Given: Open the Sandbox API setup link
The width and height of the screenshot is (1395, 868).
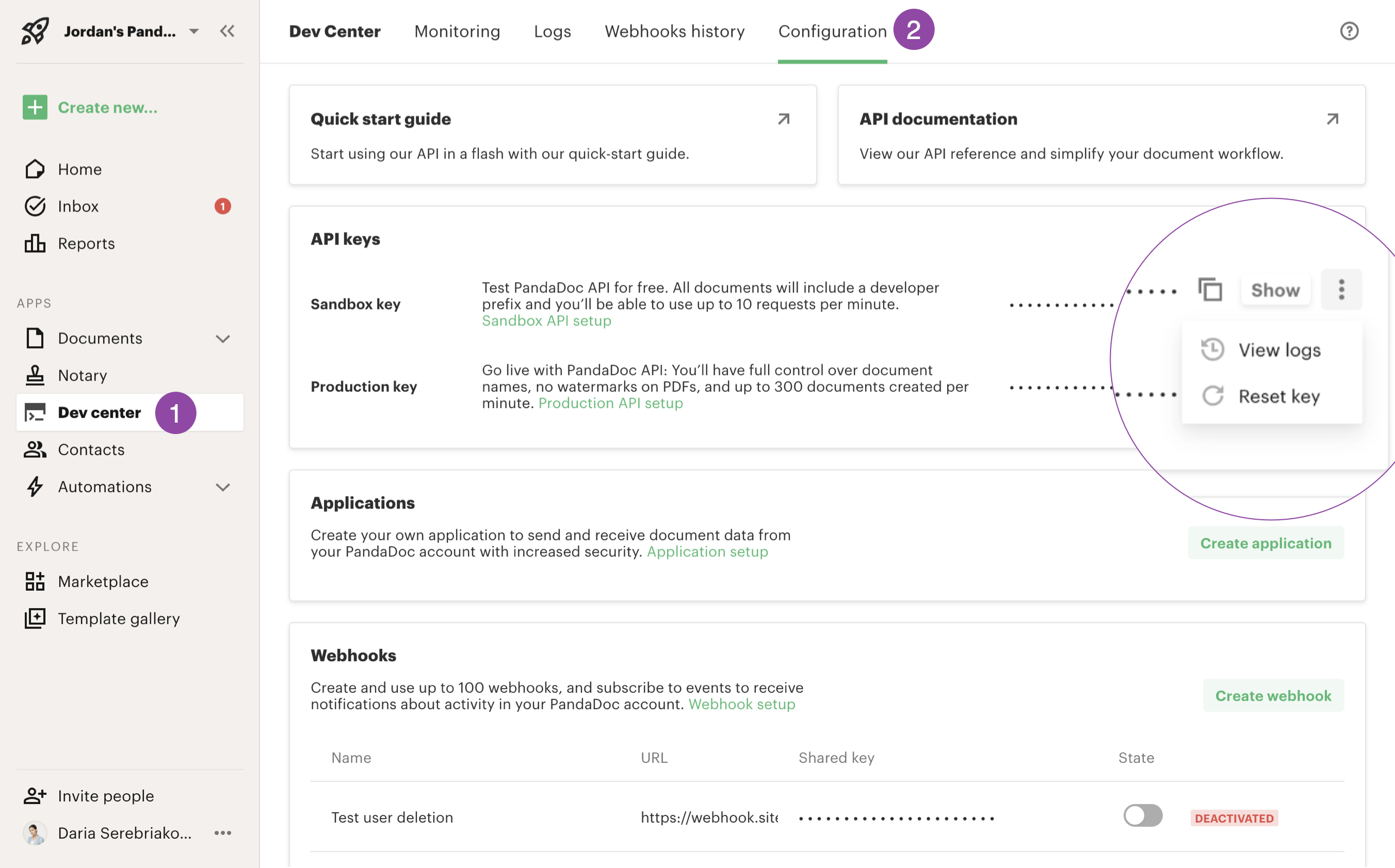Looking at the screenshot, I should (546, 321).
